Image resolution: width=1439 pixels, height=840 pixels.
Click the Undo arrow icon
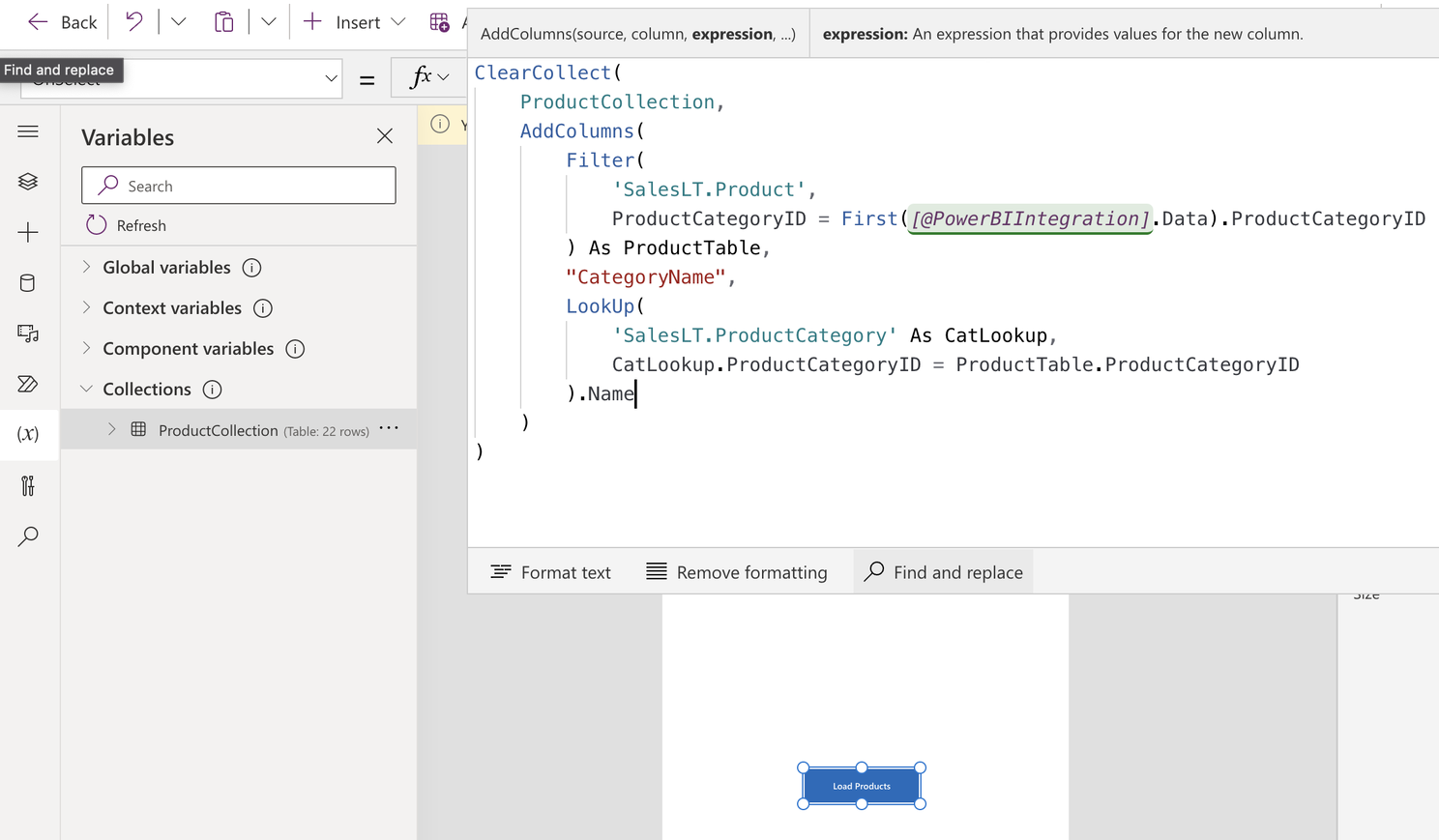[134, 21]
